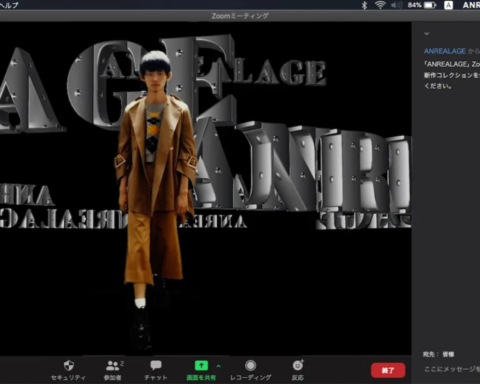Open the Participants panel icon
The width and height of the screenshot is (480, 384).
(113, 366)
